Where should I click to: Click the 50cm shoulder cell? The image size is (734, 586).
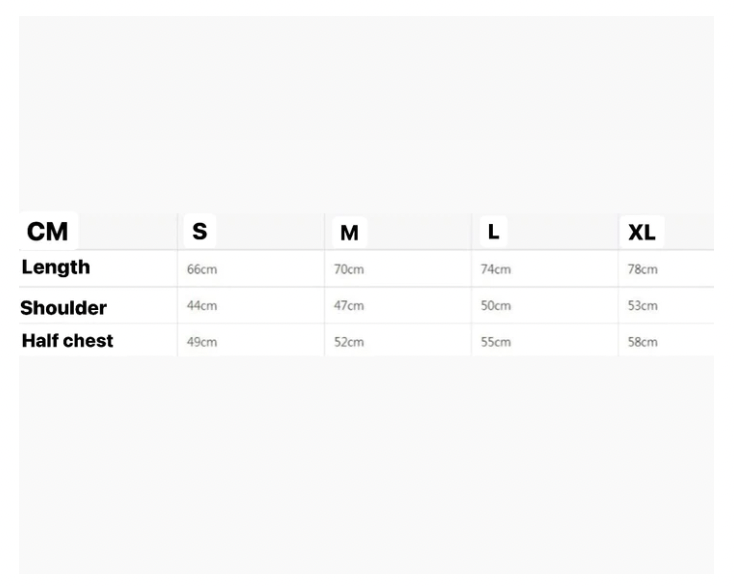click(496, 306)
